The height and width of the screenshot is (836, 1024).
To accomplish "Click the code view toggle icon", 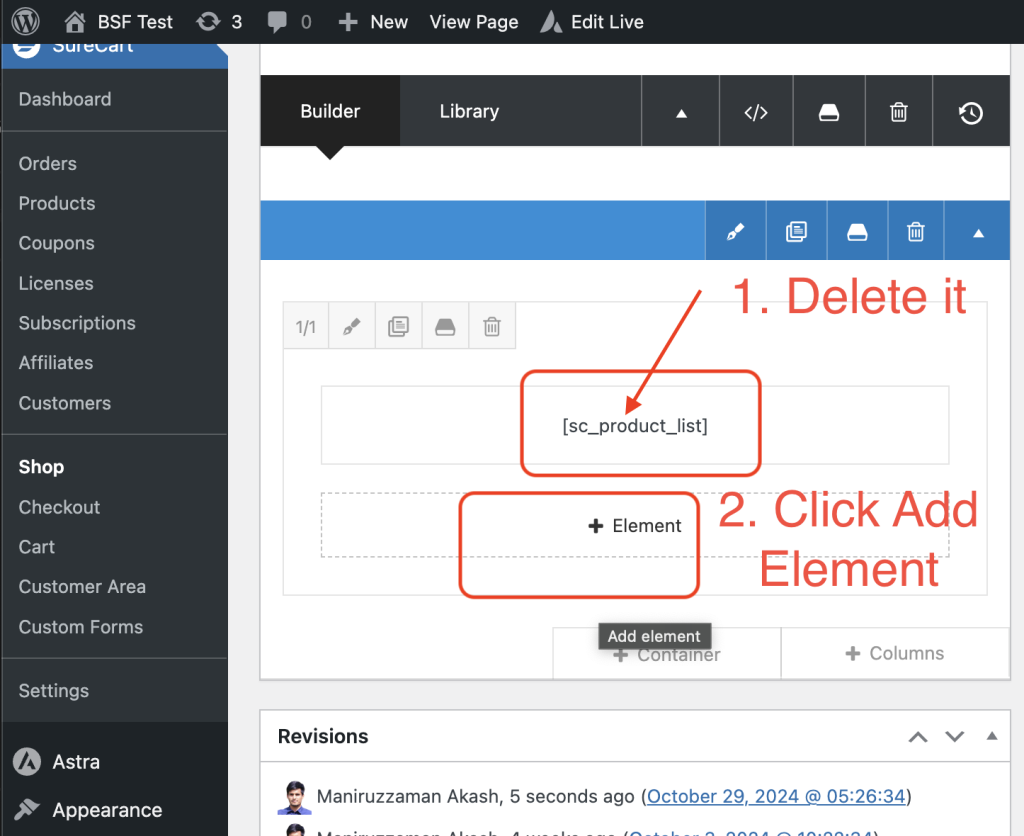I will 756,113.
